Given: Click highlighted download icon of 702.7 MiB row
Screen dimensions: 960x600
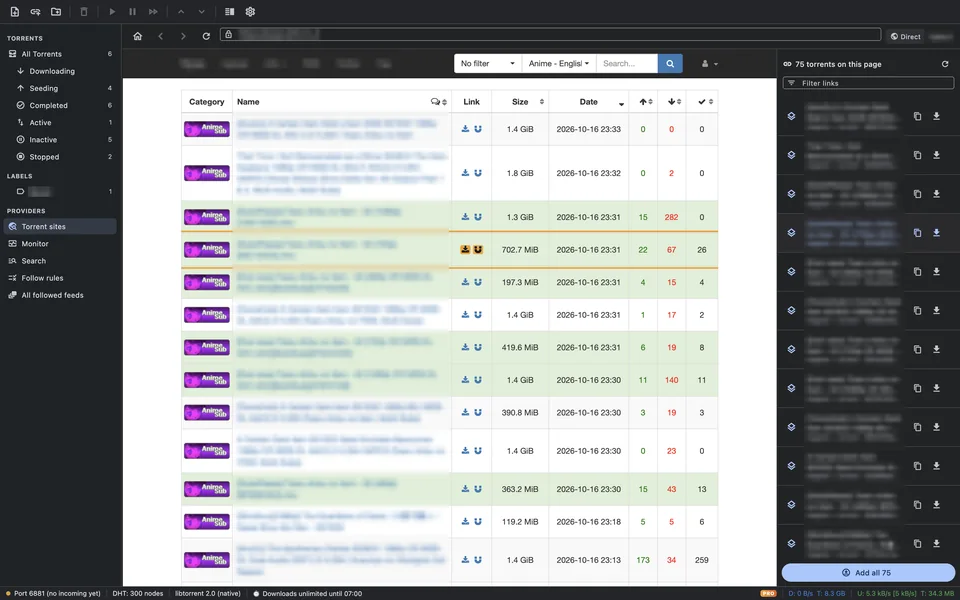Looking at the screenshot, I should point(465,249).
